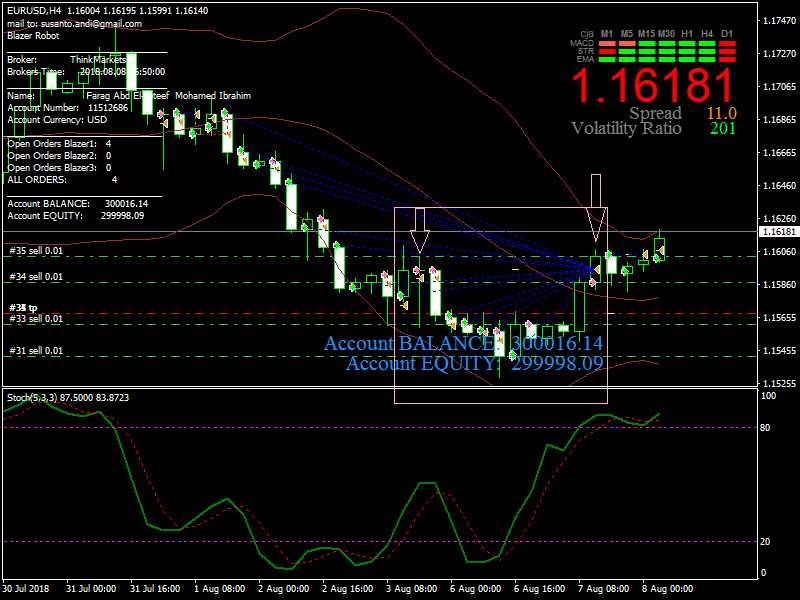Click the red D1 EMA signal block

[x=727, y=59]
